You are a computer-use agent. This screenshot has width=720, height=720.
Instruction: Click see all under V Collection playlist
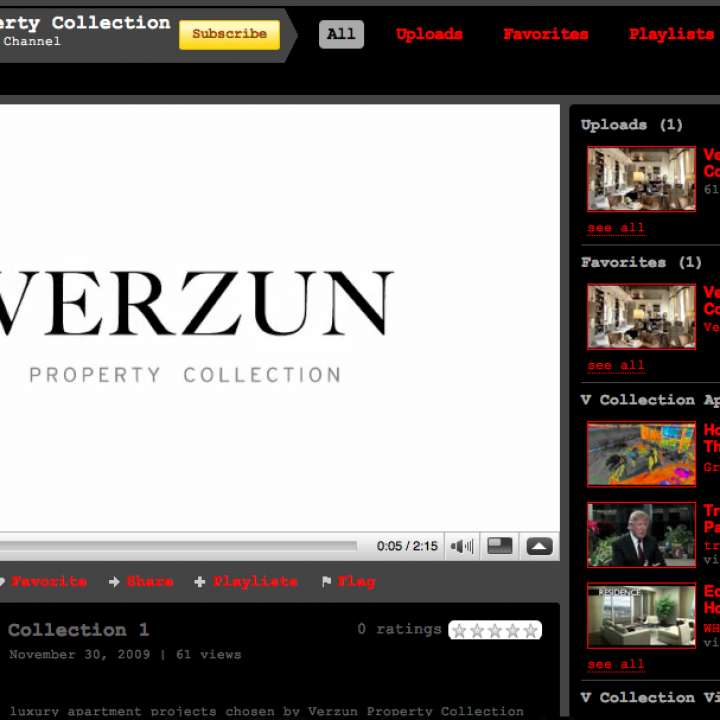click(x=616, y=664)
